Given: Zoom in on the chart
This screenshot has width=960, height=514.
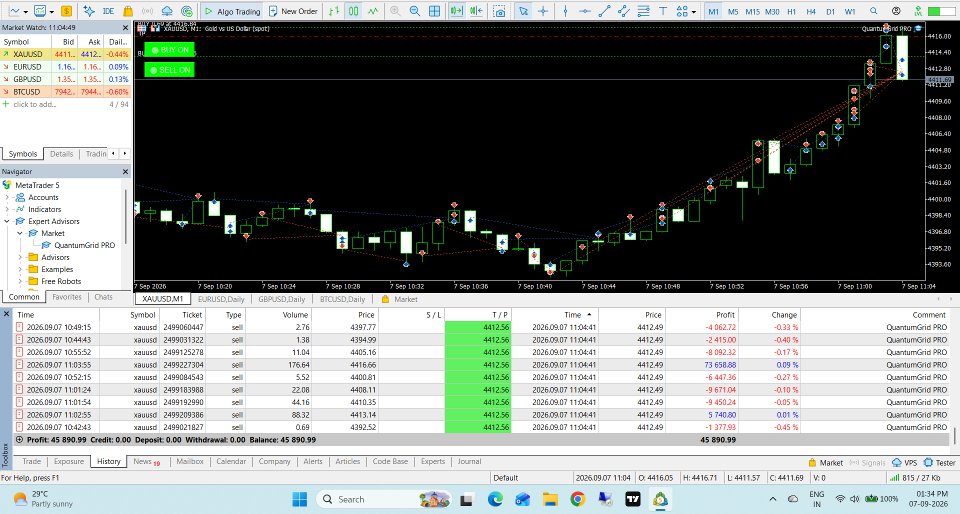Looking at the screenshot, I should point(395,11).
